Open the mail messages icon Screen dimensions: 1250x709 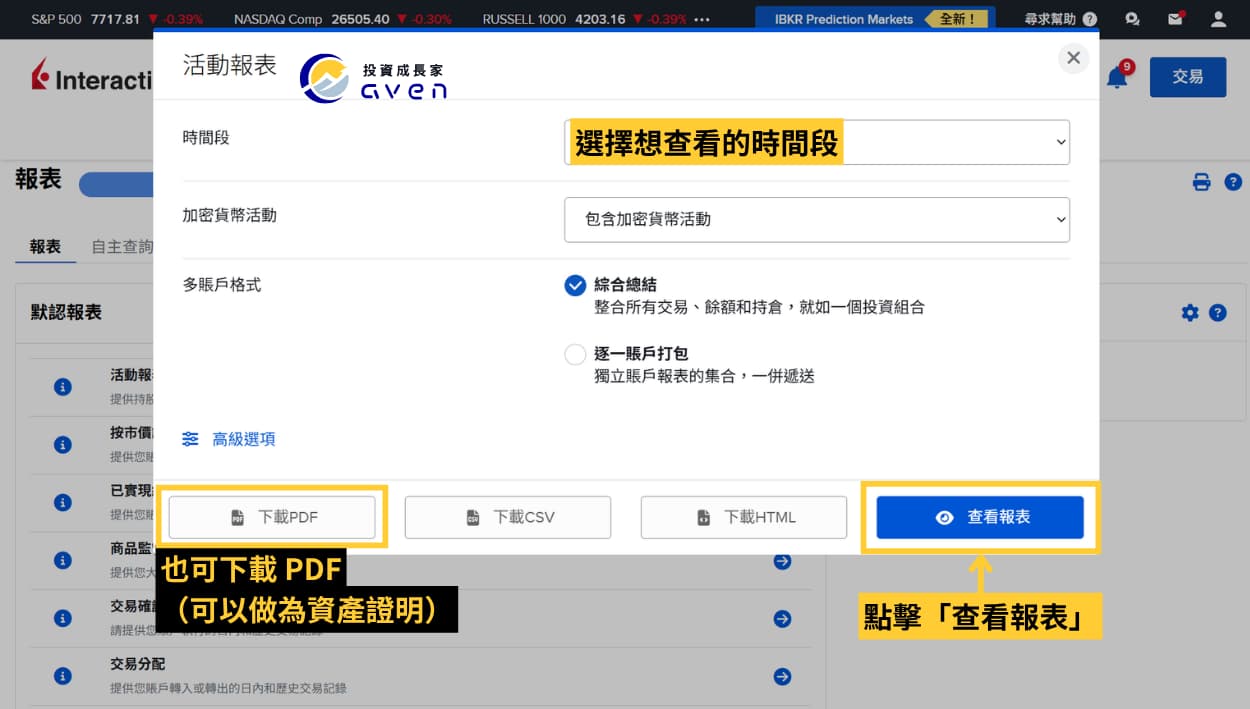pos(1175,18)
